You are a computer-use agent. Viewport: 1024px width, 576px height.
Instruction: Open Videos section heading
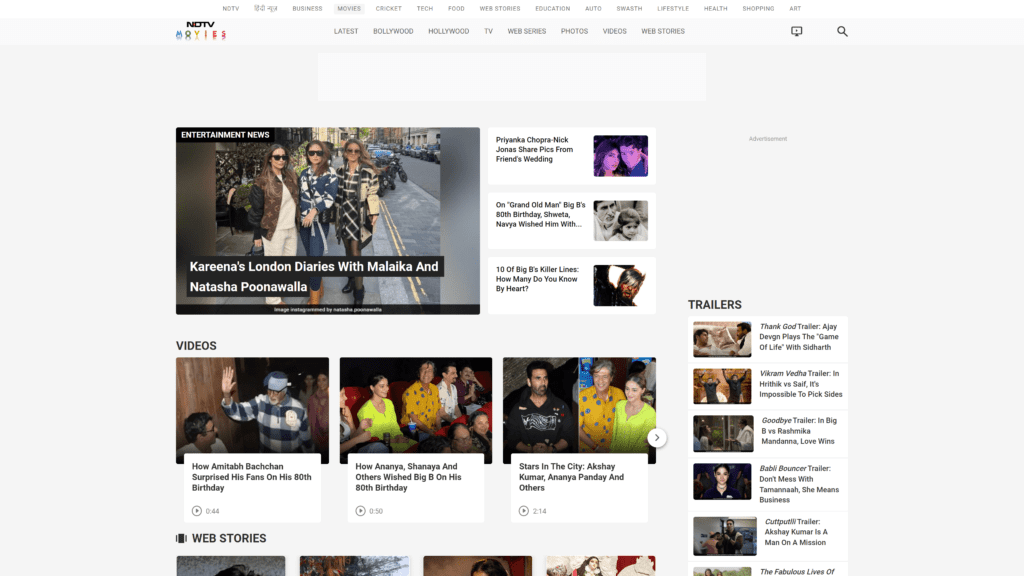pyautogui.click(x=196, y=346)
